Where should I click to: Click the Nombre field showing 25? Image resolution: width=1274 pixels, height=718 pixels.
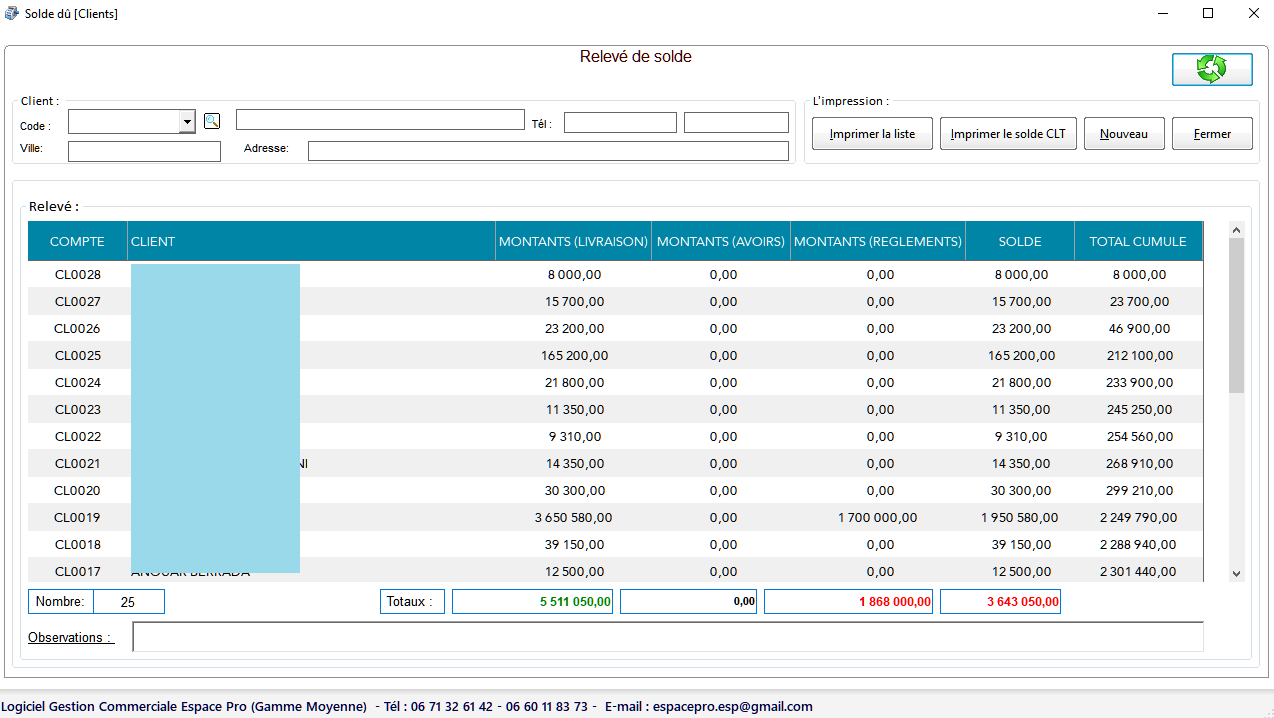point(129,602)
